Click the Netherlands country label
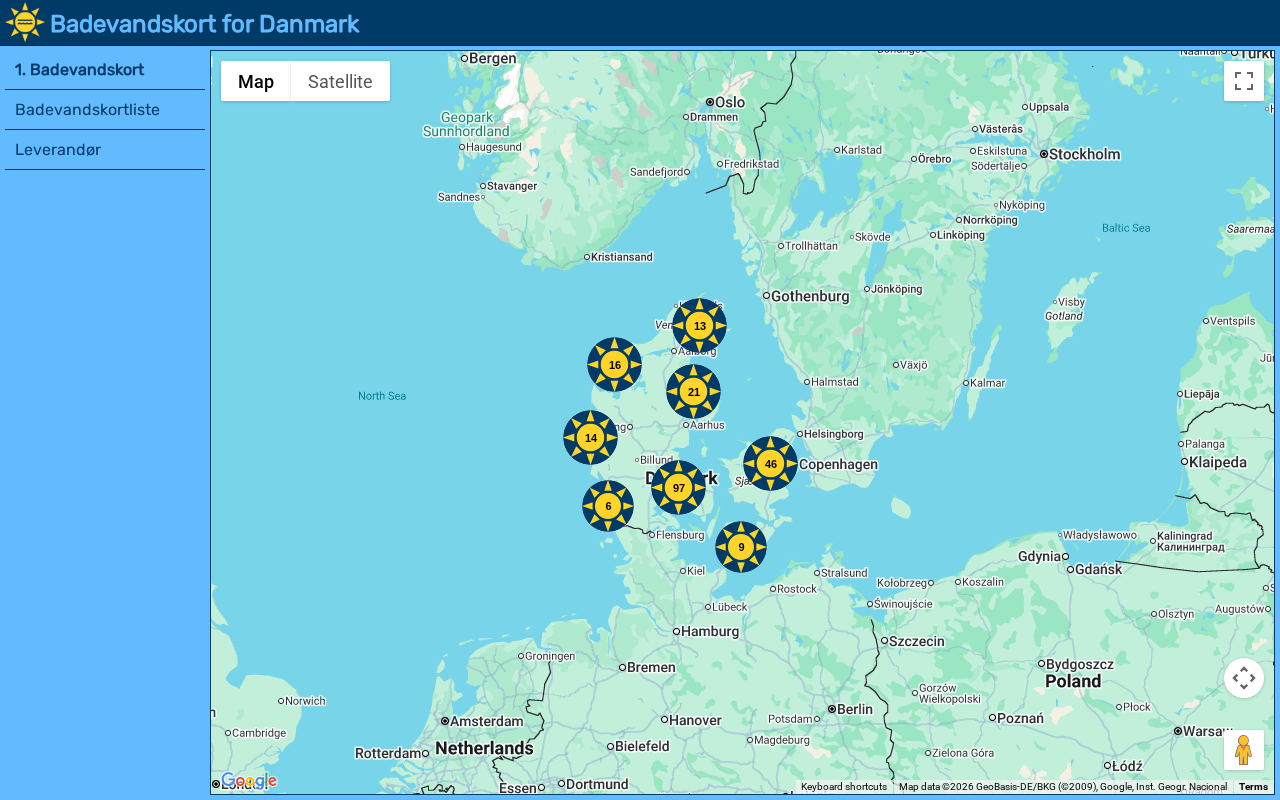Viewport: 1280px width, 800px height. point(484,748)
